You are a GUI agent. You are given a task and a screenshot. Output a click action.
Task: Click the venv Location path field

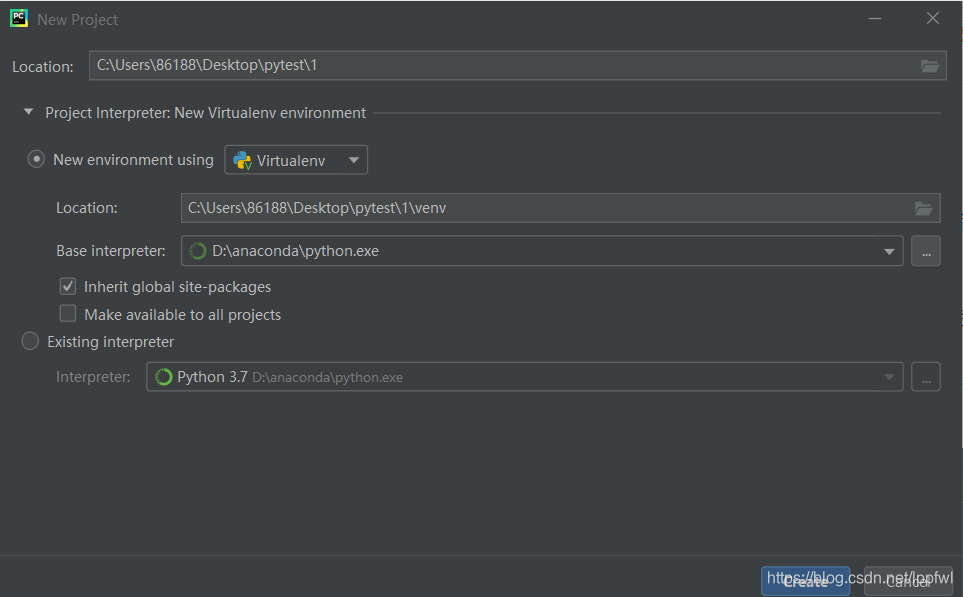pyautogui.click(x=560, y=208)
